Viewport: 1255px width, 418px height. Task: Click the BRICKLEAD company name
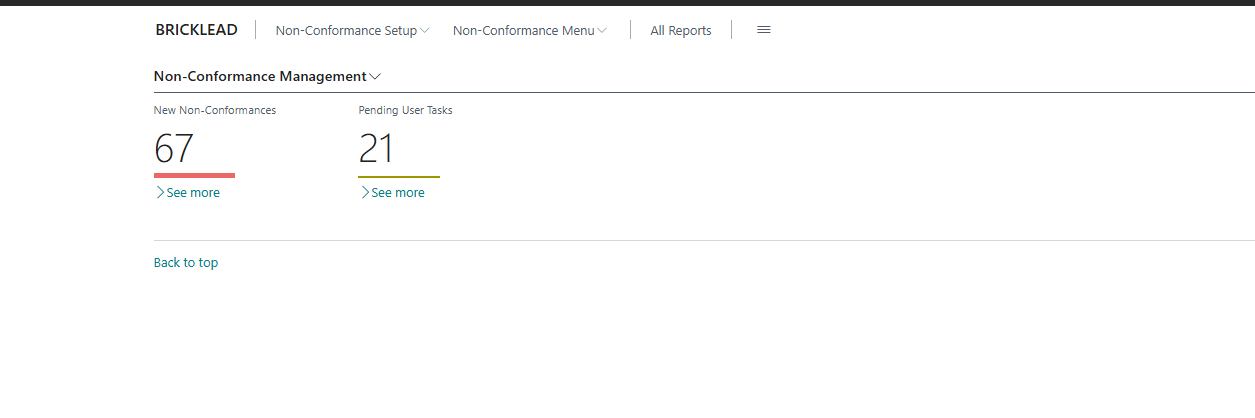[197, 30]
